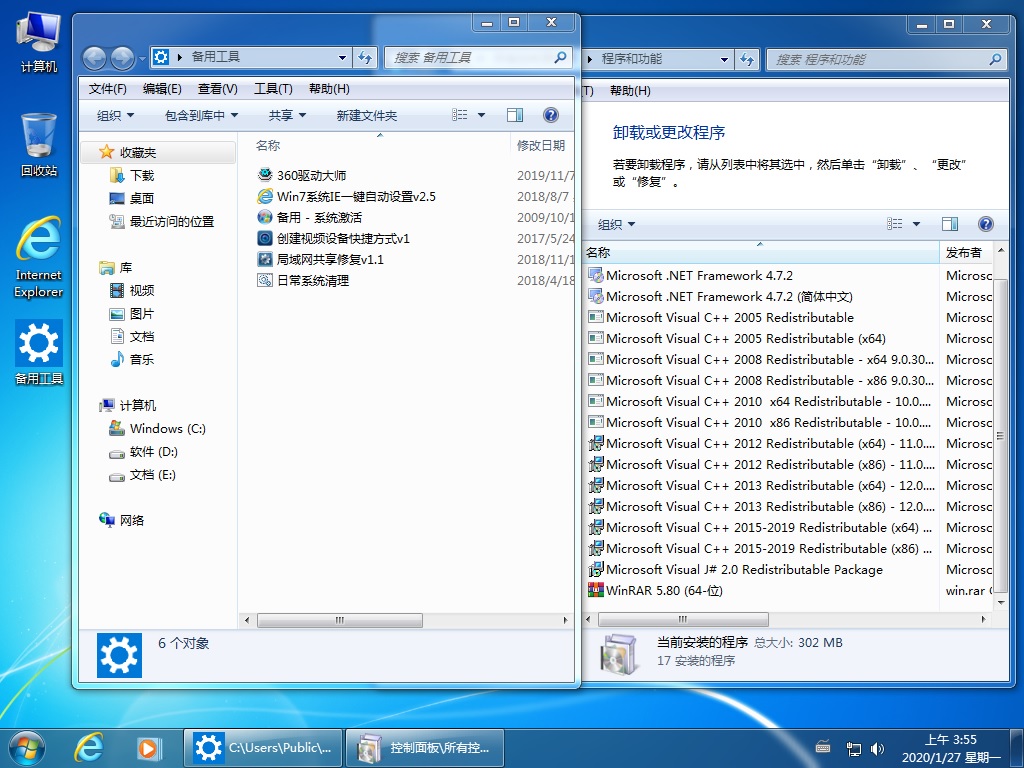
Task: Open view options arrow in 备用工具 toolbar
Action: point(481,115)
